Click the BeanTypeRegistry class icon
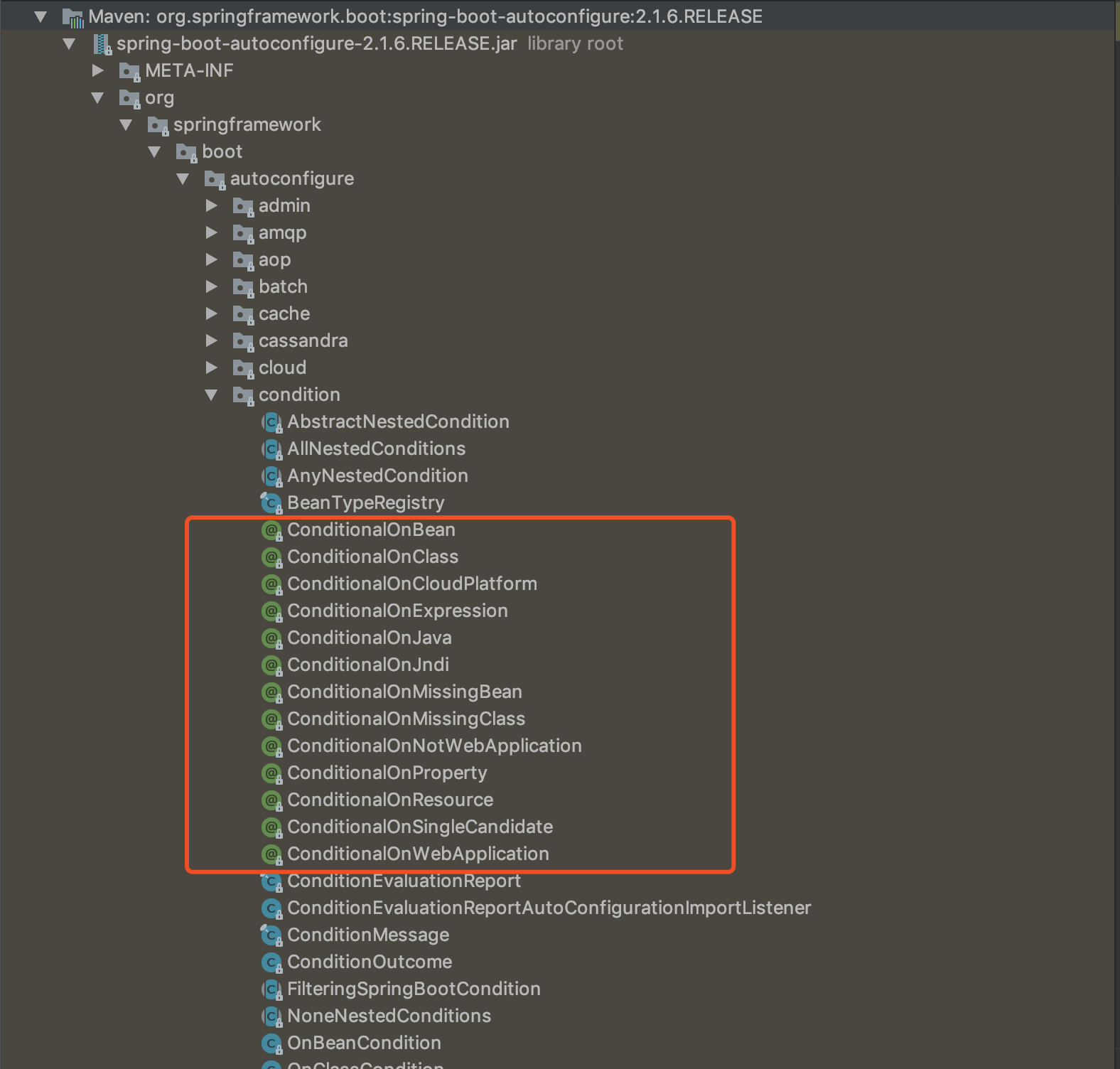Image resolution: width=1120 pixels, height=1069 pixels. tap(271, 504)
